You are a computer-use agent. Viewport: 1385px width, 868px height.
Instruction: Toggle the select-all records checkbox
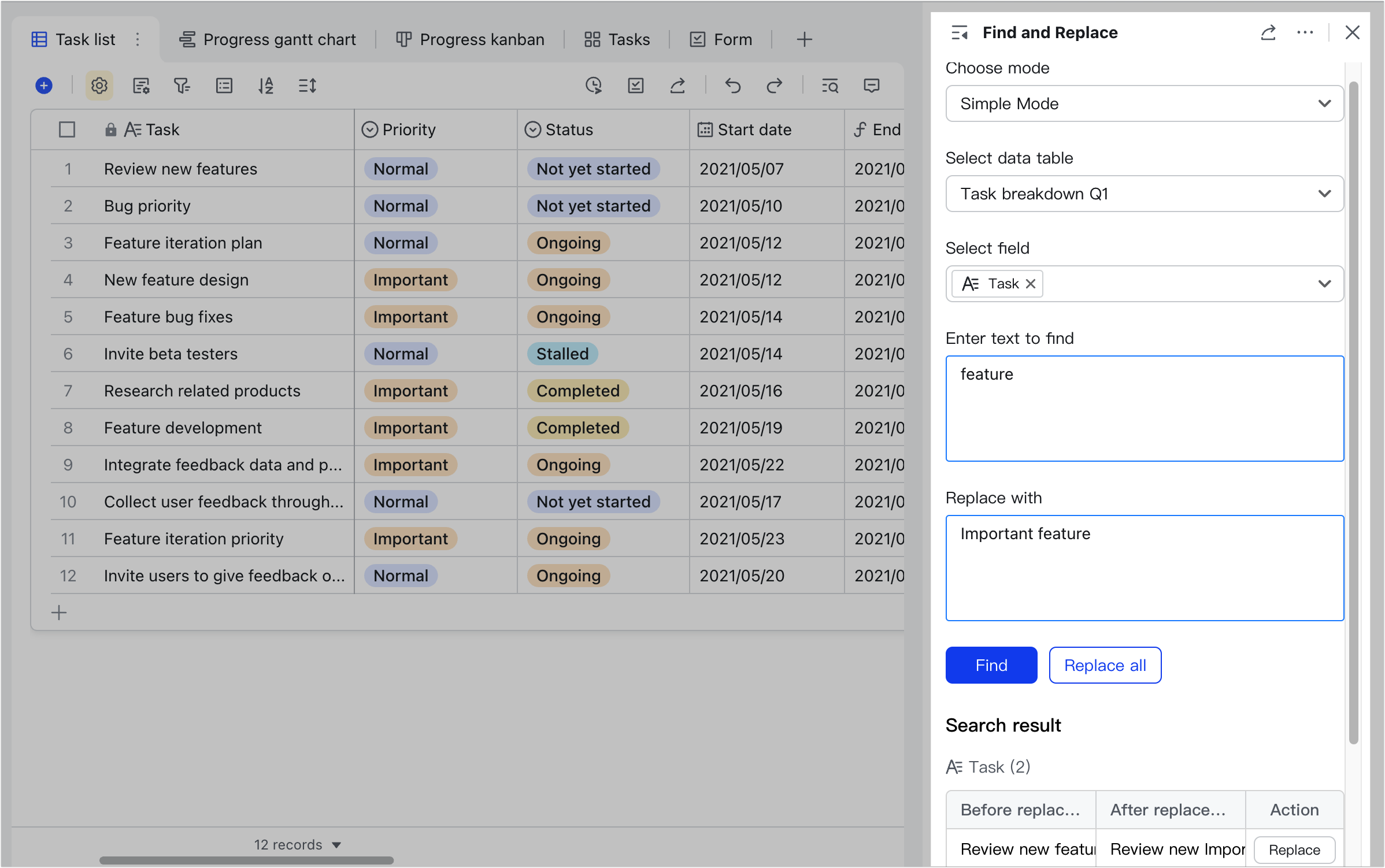tap(66, 129)
